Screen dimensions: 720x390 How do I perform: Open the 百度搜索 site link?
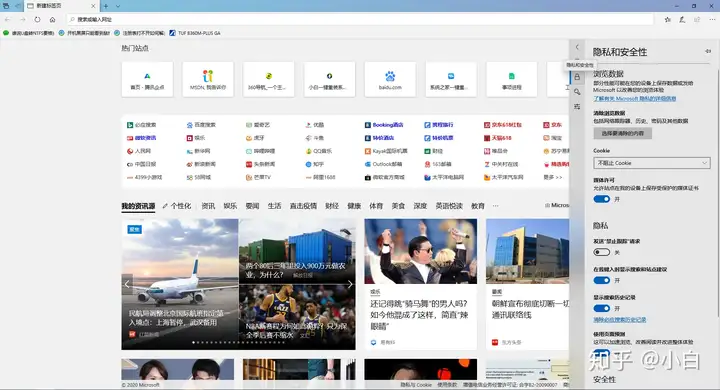[x=201, y=124]
